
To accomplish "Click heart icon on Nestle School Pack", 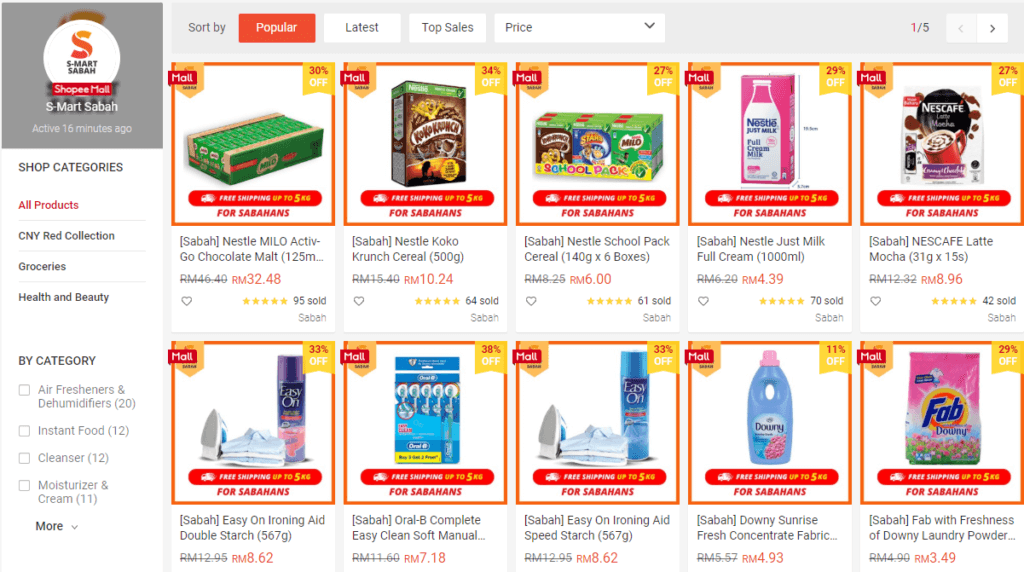I will point(532,301).
